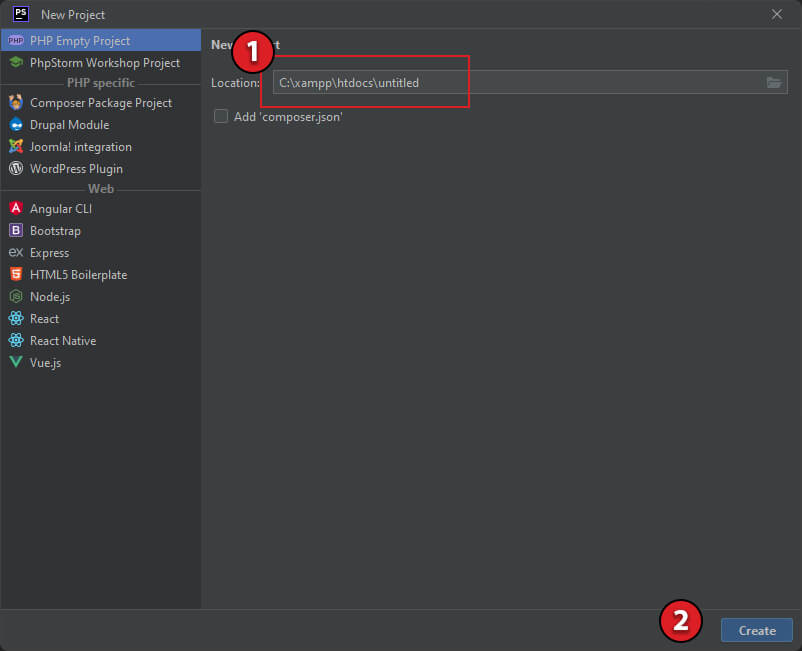Click the Joomla! integration icon

point(16,146)
